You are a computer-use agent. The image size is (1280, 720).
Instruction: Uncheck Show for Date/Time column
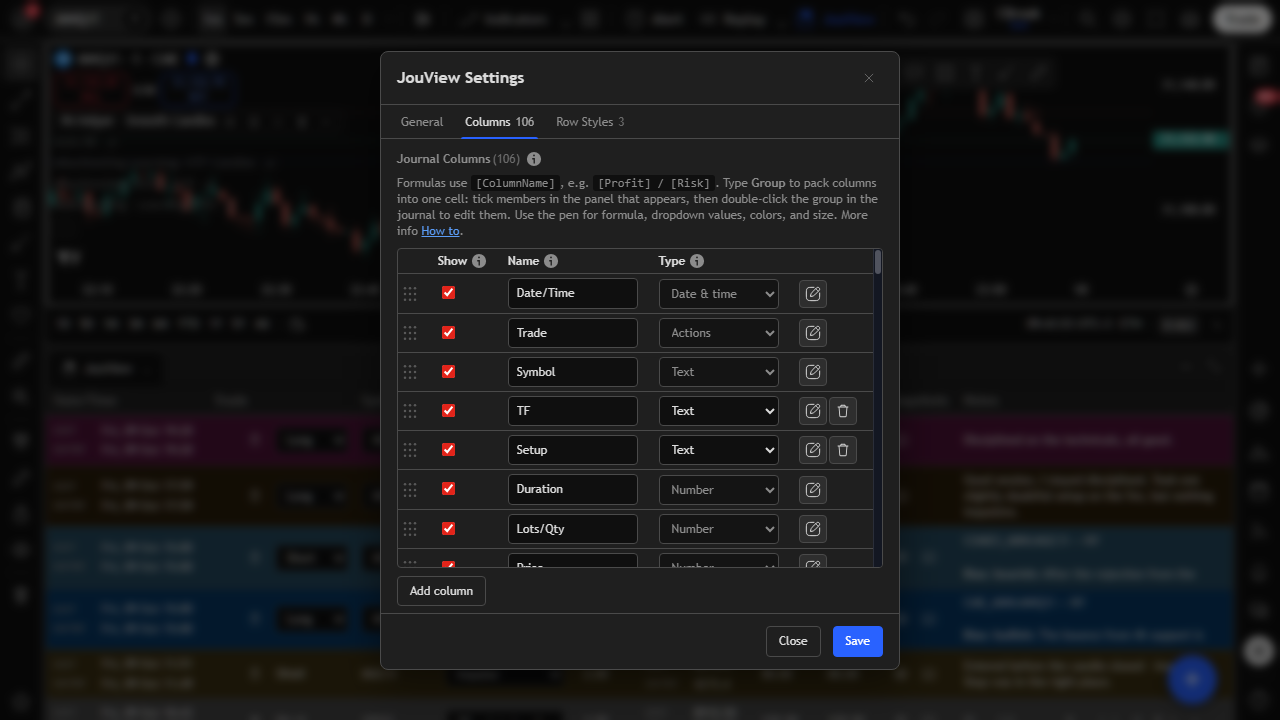pyautogui.click(x=448, y=293)
